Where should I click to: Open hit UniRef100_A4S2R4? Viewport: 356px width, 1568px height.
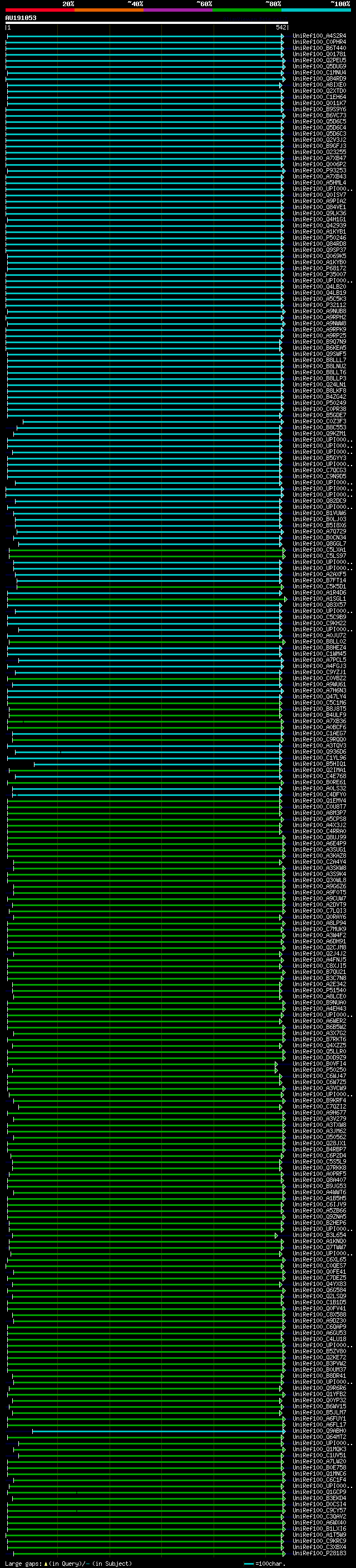tap(319, 36)
